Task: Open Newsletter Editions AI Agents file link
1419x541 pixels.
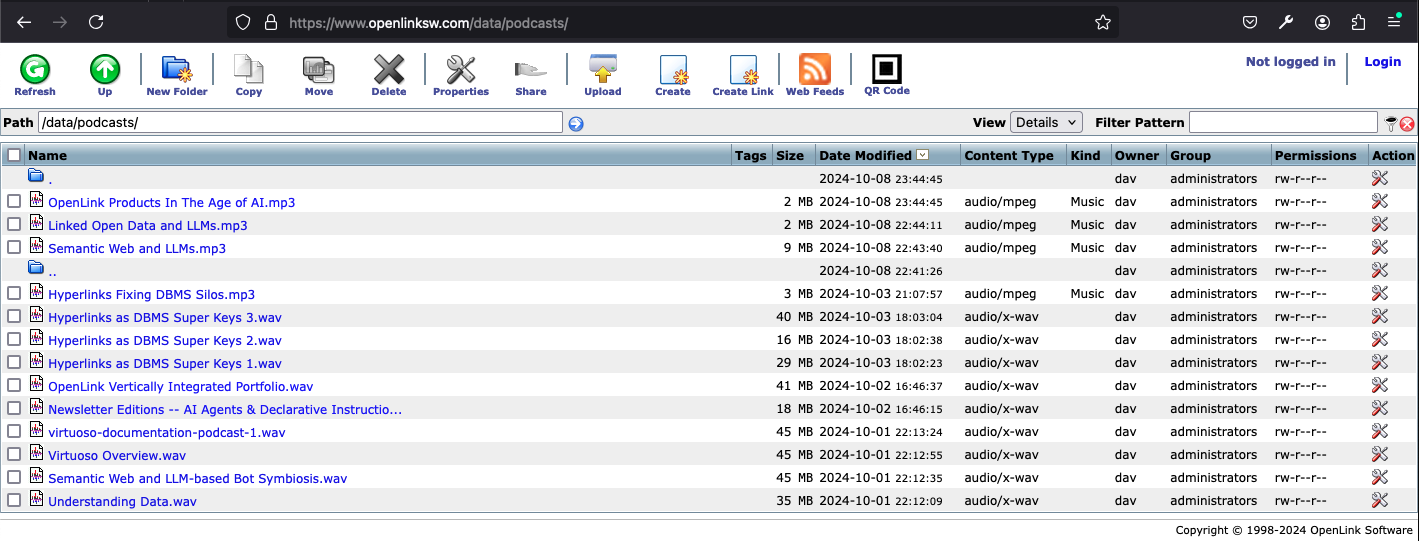Action: pos(225,409)
